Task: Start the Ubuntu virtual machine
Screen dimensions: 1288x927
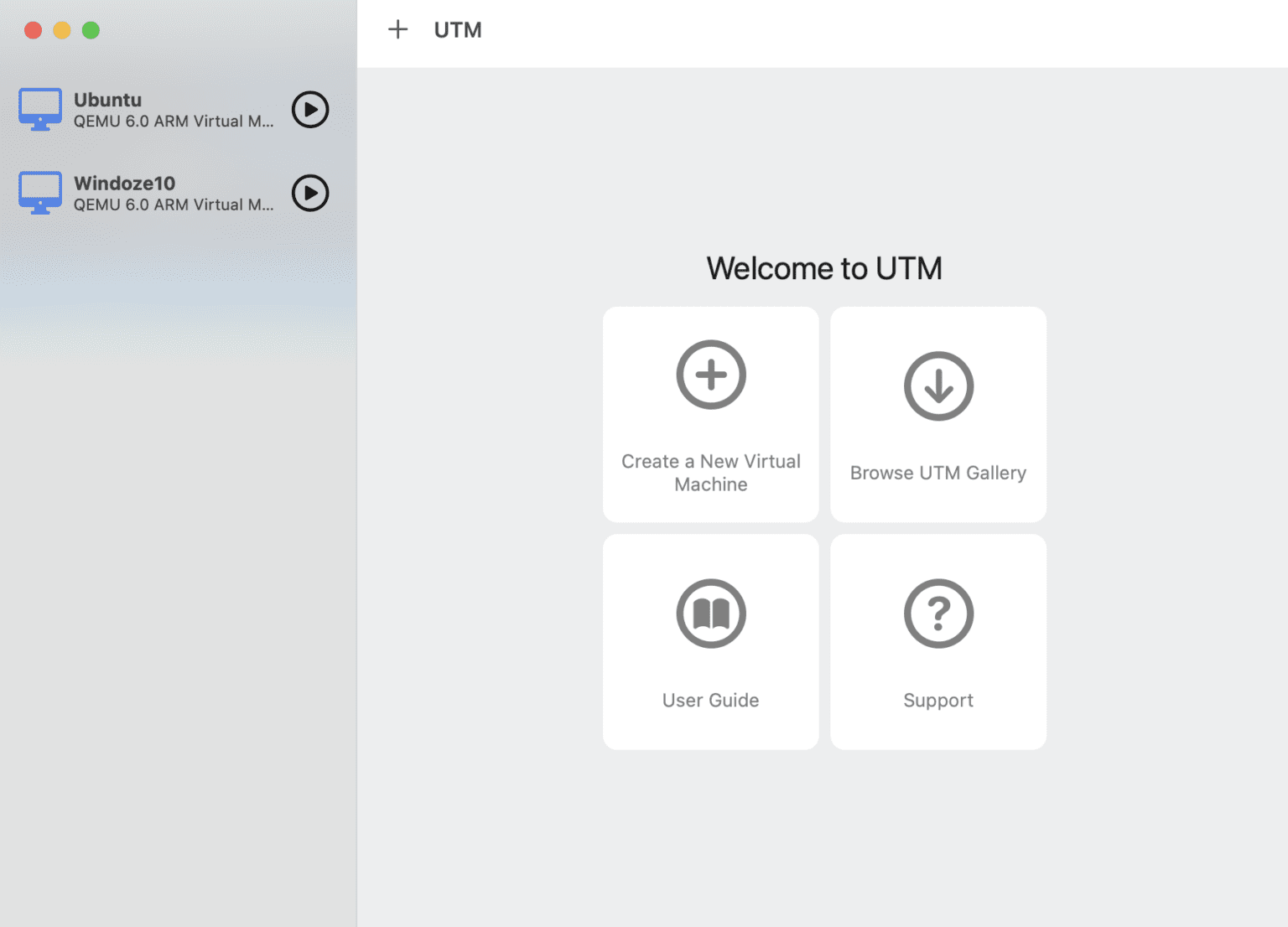Action: 310,110
